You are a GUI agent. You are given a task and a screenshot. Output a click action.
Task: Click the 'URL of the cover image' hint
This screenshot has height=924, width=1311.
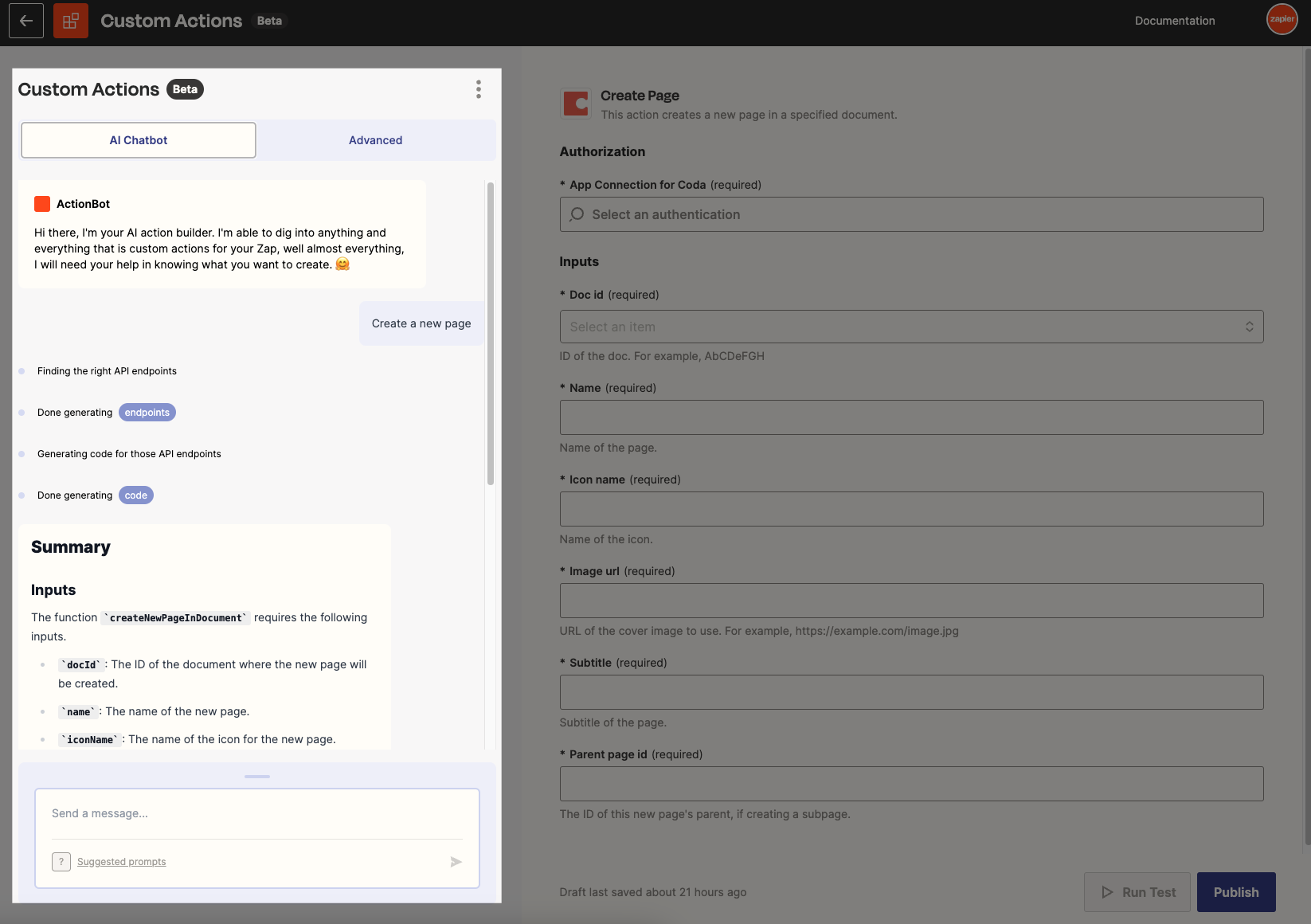[x=759, y=631]
